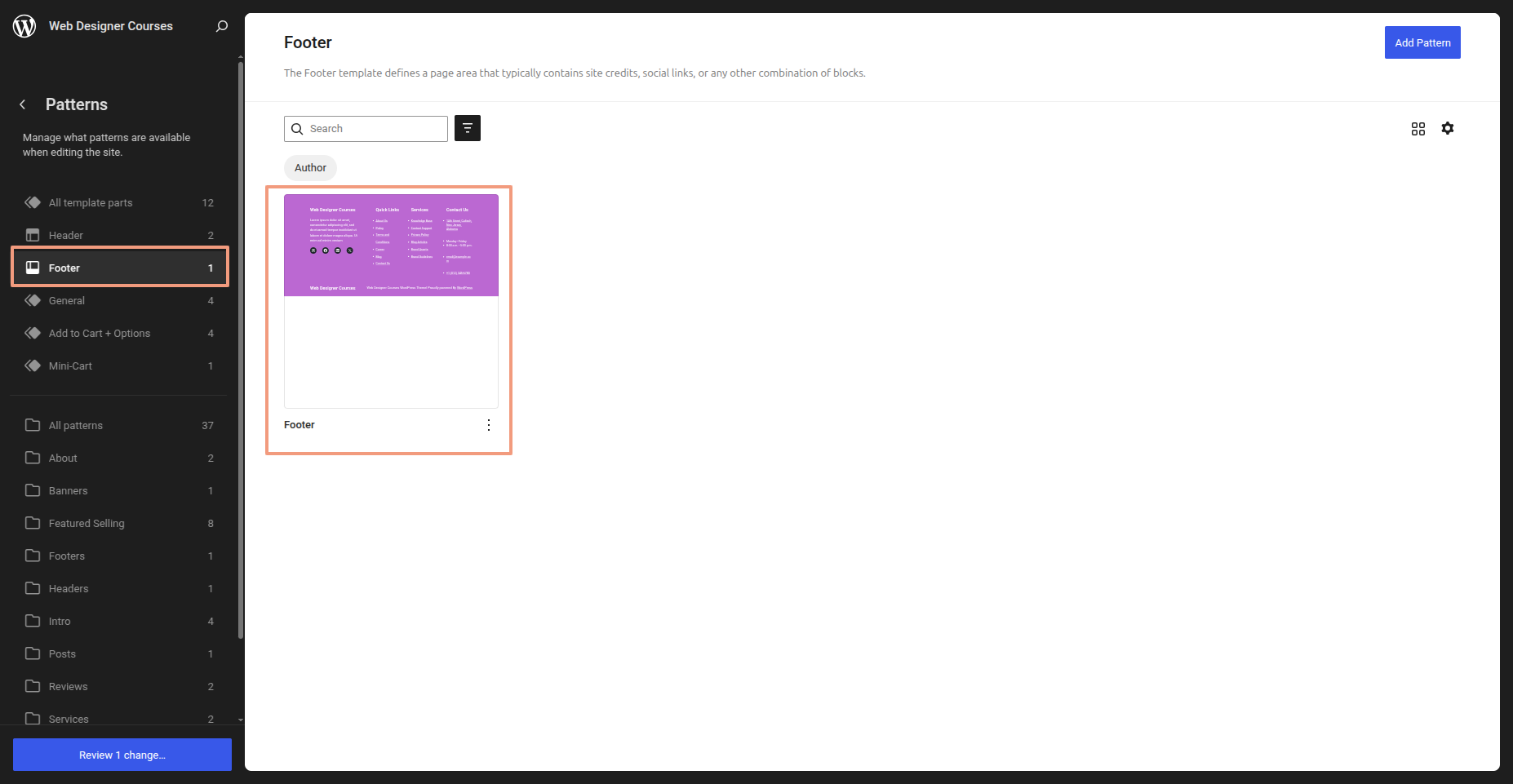Click the WordPress logo icon
The width and height of the screenshot is (1513, 784).
(24, 26)
